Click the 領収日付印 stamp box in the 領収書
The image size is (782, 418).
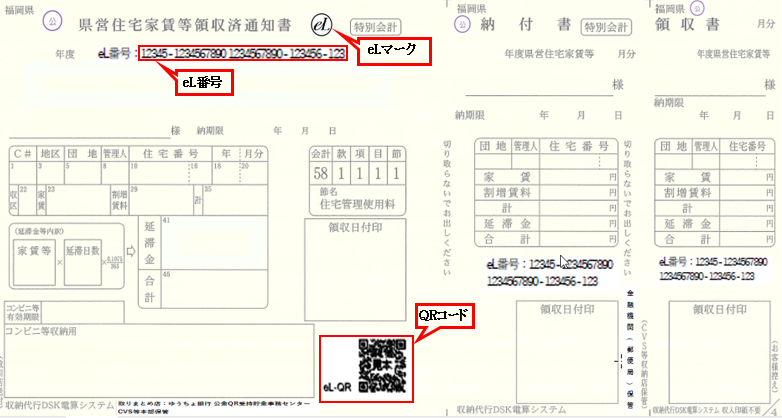(720, 352)
